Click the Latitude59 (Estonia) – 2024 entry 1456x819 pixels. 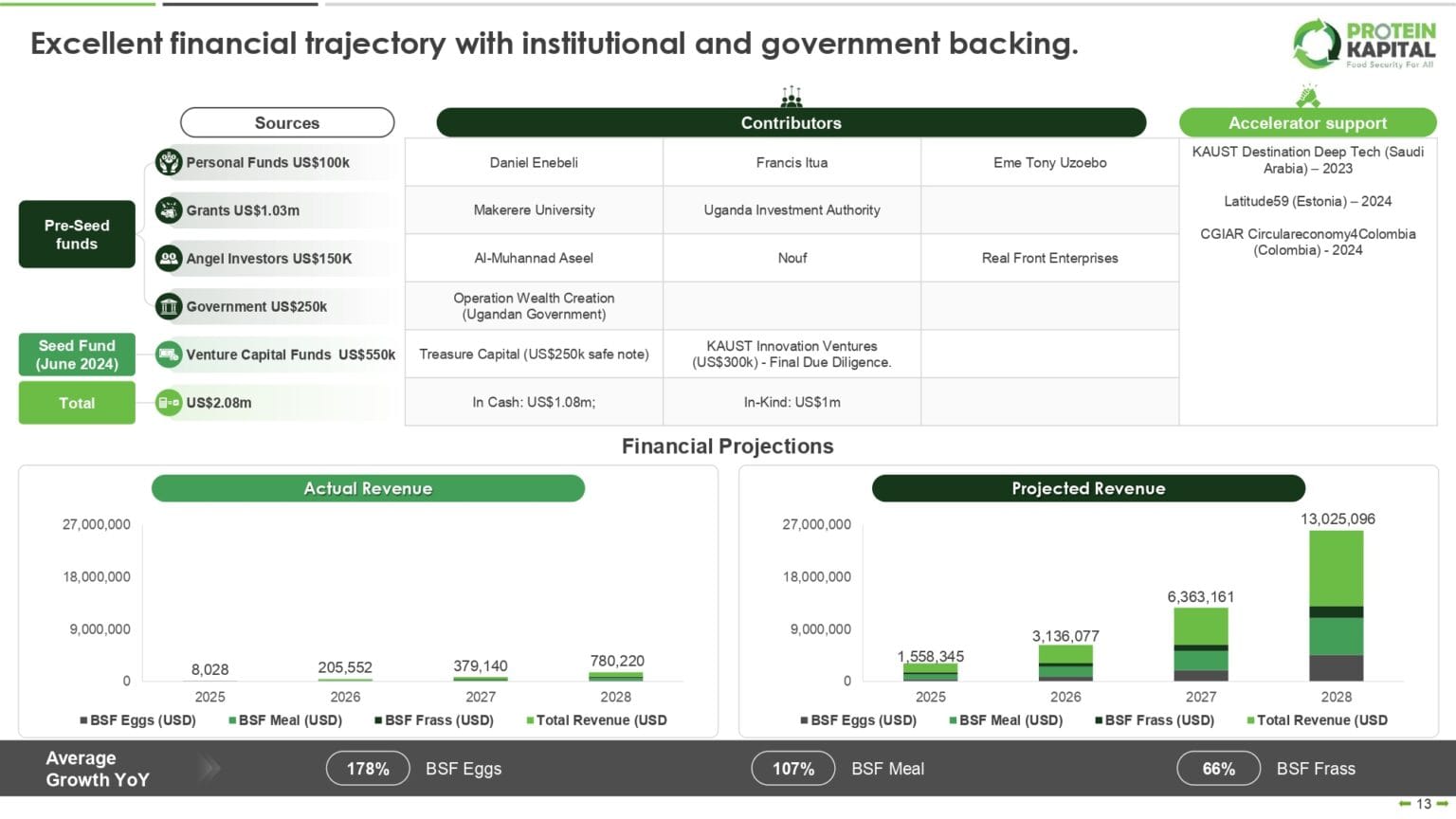tap(1308, 201)
